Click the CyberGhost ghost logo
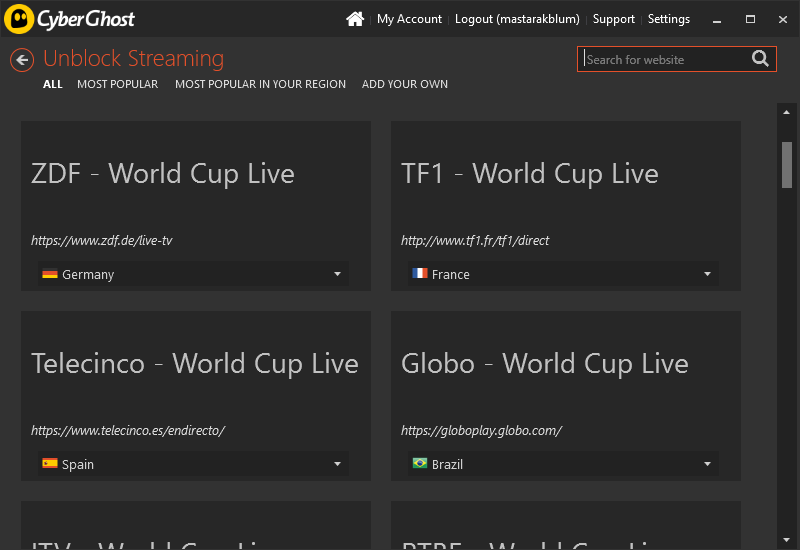800x550 pixels. pyautogui.click(x=19, y=19)
